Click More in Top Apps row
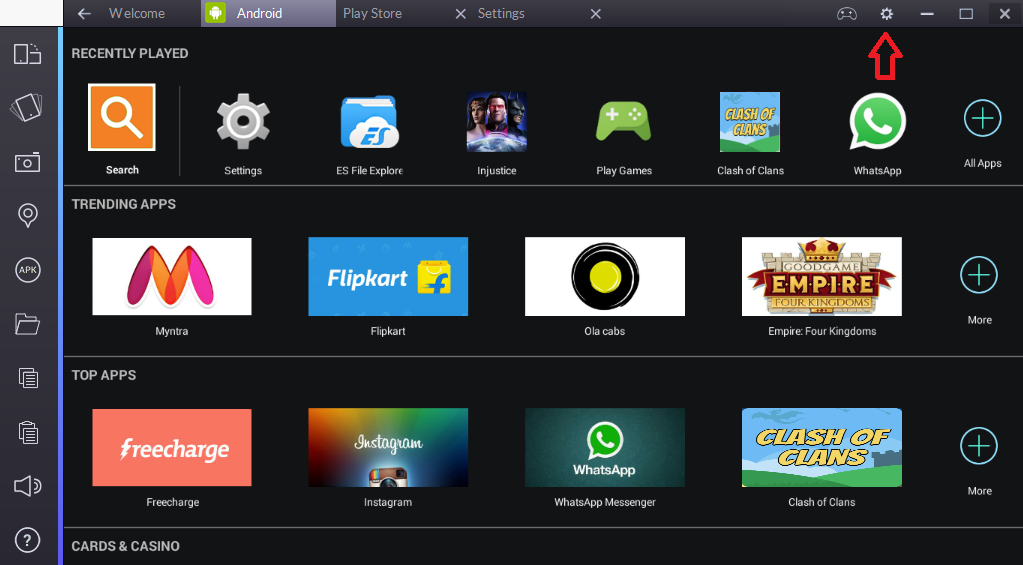1023x565 pixels. coord(979,446)
